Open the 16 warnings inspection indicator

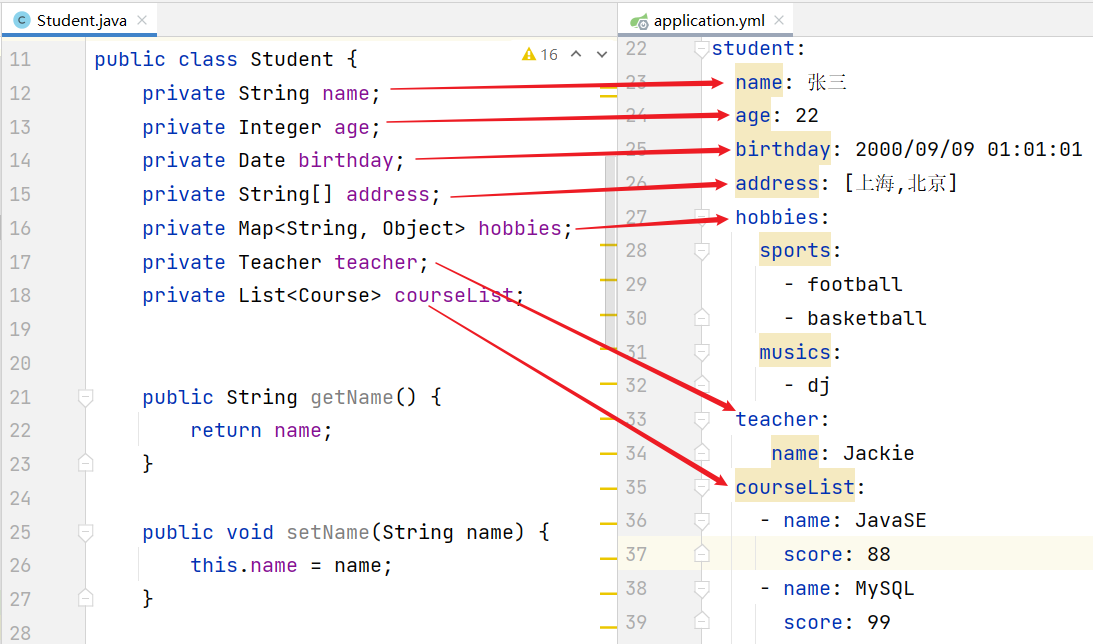tap(540, 54)
